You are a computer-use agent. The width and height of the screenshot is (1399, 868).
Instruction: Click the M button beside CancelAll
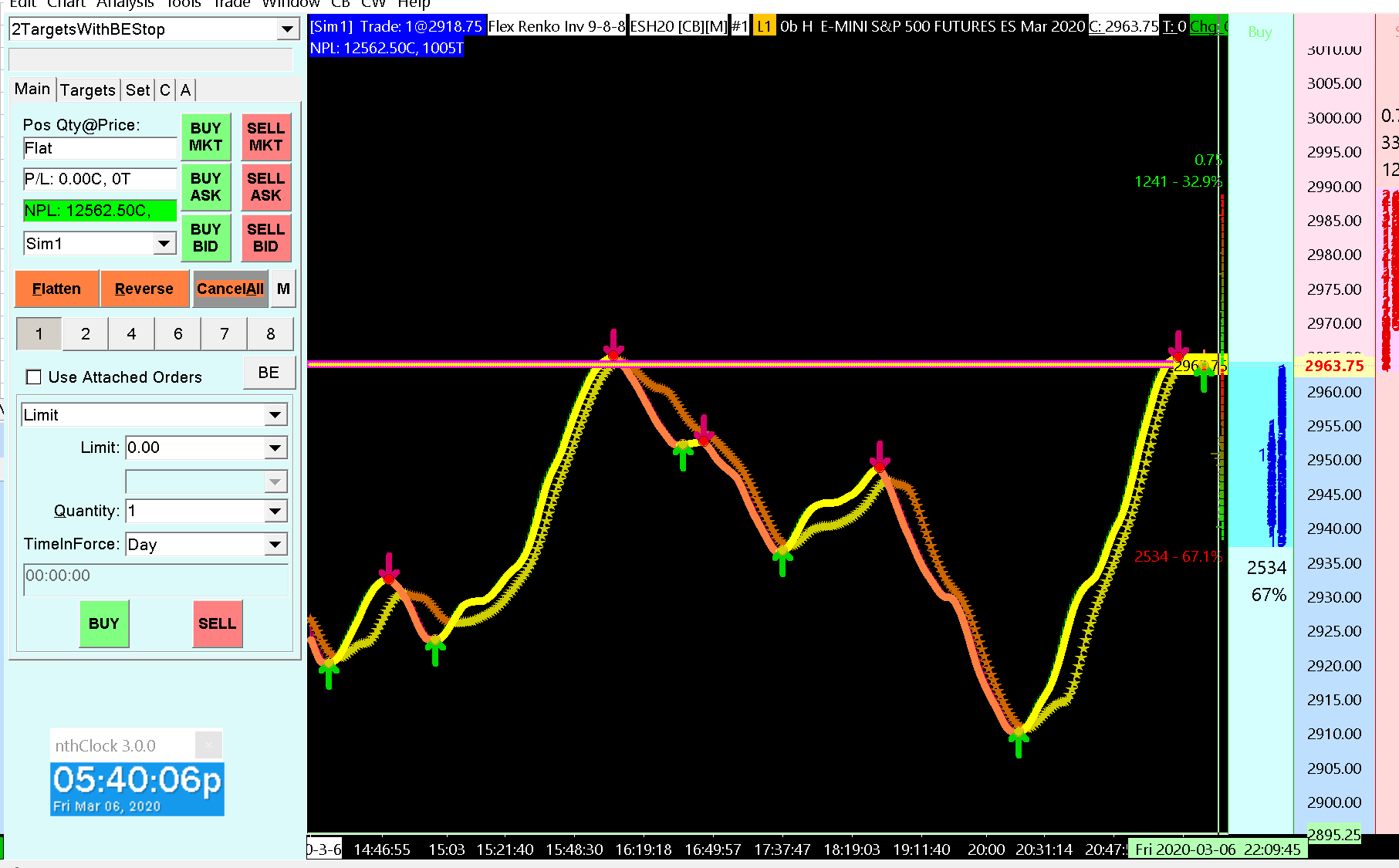[x=283, y=289]
